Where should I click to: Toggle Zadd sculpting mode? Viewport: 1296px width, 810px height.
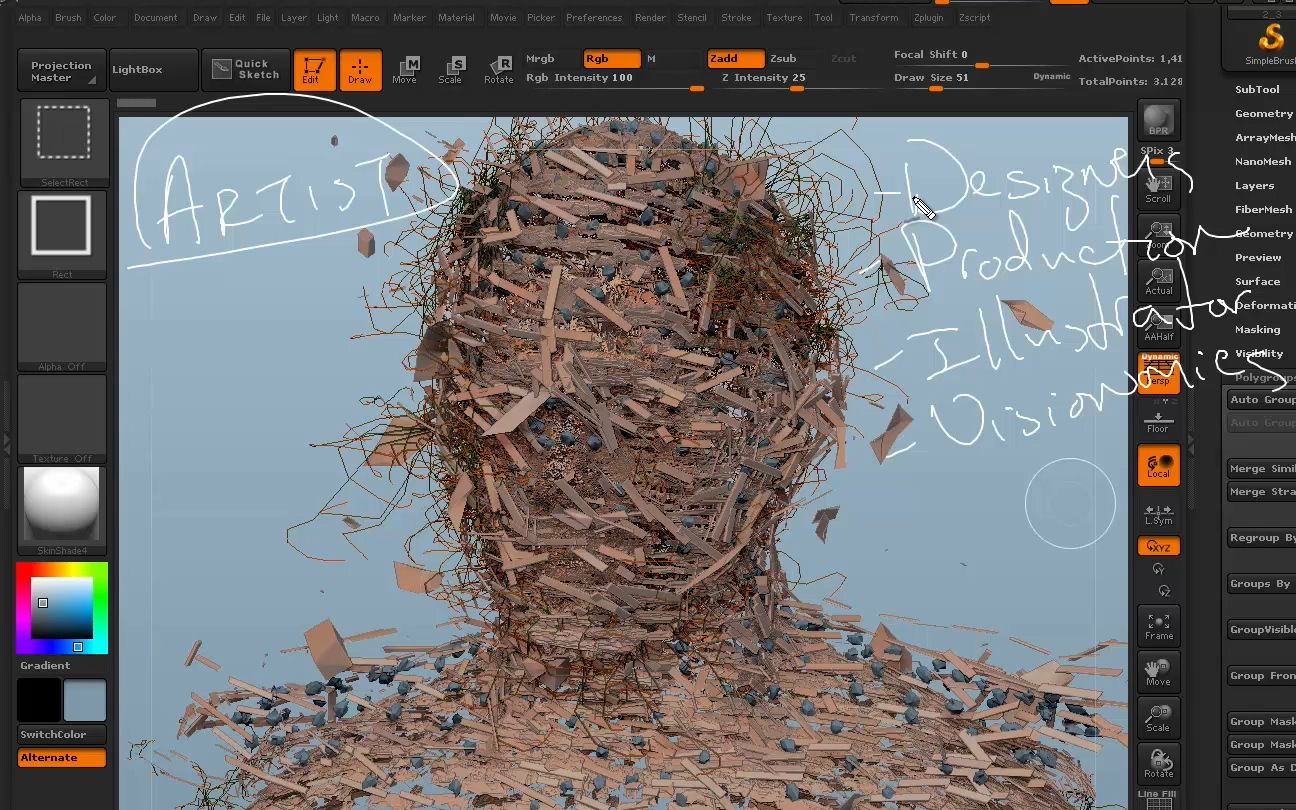[x=735, y=58]
